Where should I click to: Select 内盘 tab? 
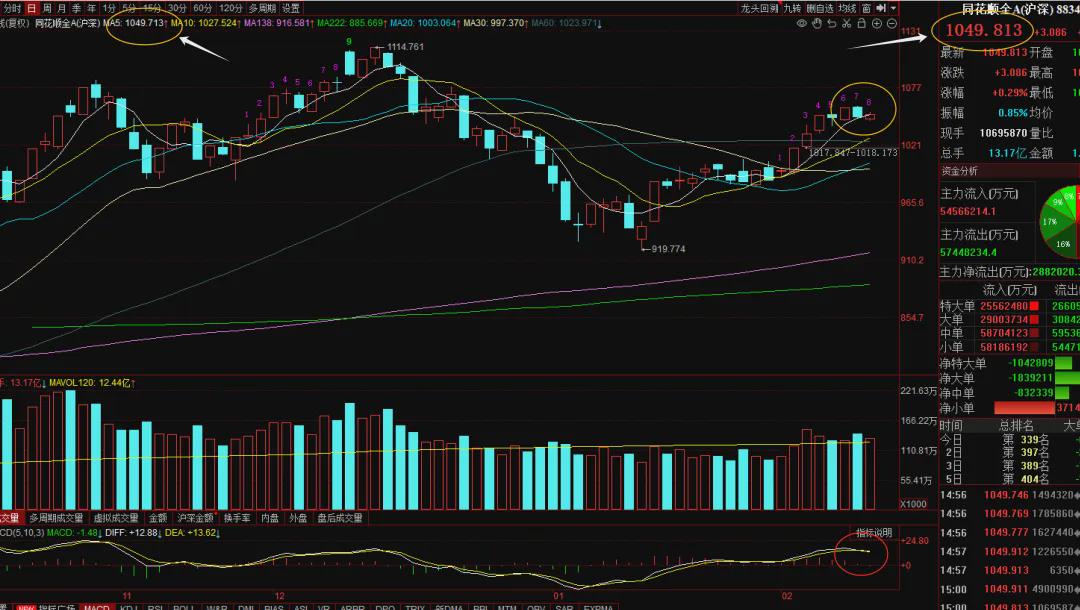pos(270,518)
